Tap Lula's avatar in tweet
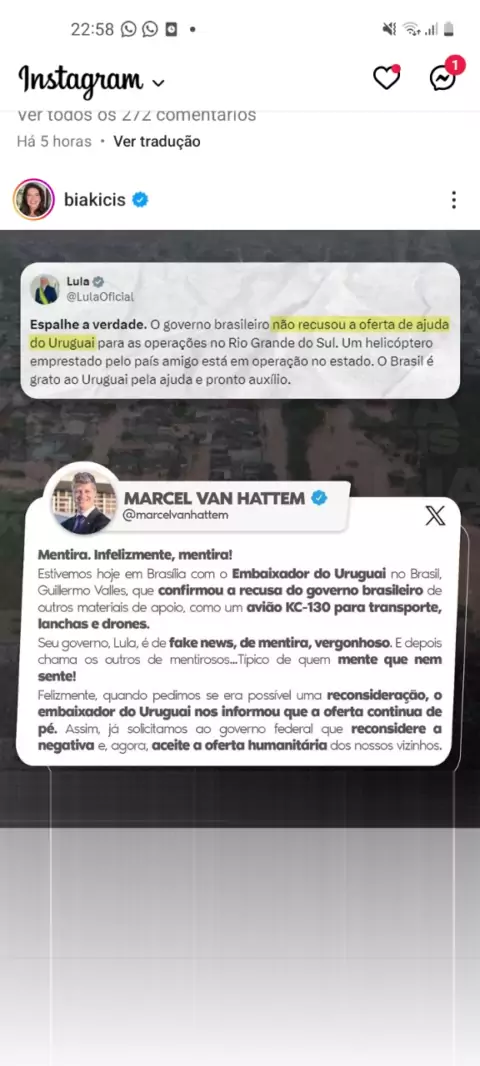This screenshot has height=1066, width=480. [x=45, y=289]
